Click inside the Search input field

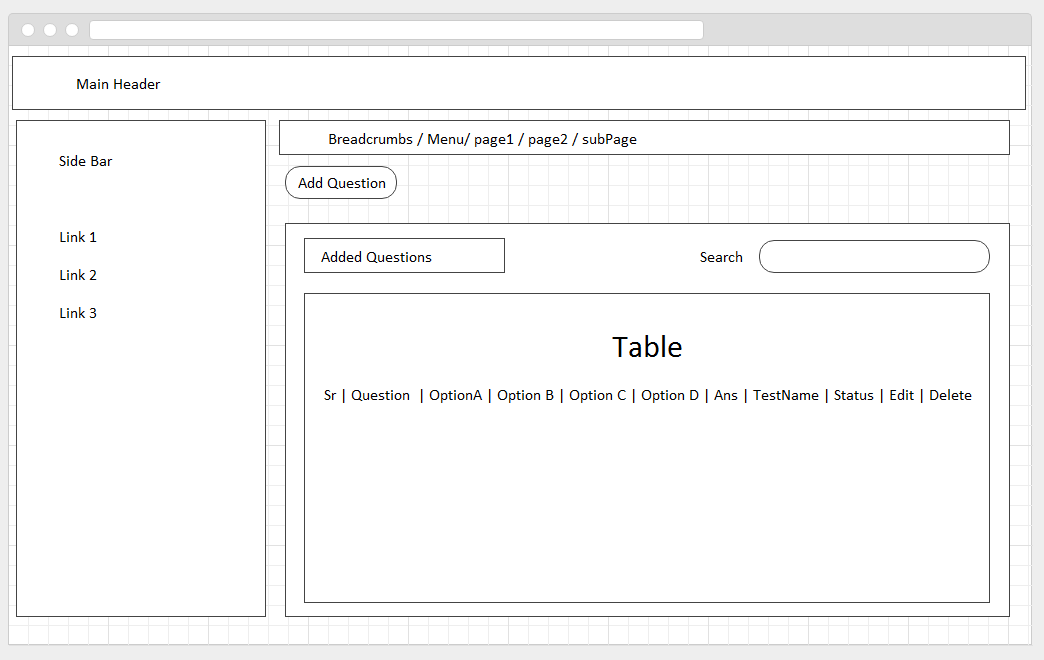point(873,257)
